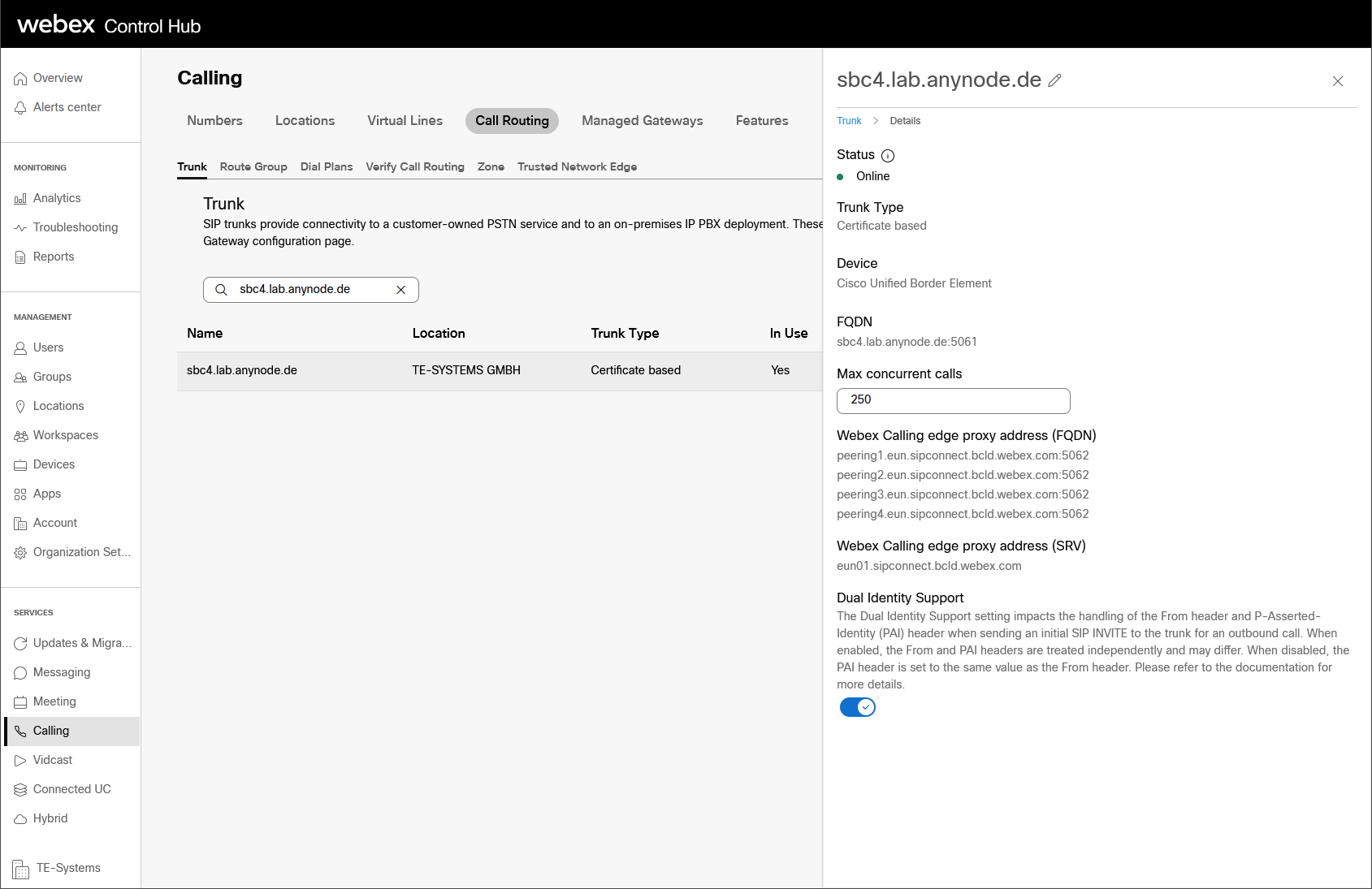The width and height of the screenshot is (1372, 889).
Task: Click the Alerts center bell icon
Action: (20, 108)
